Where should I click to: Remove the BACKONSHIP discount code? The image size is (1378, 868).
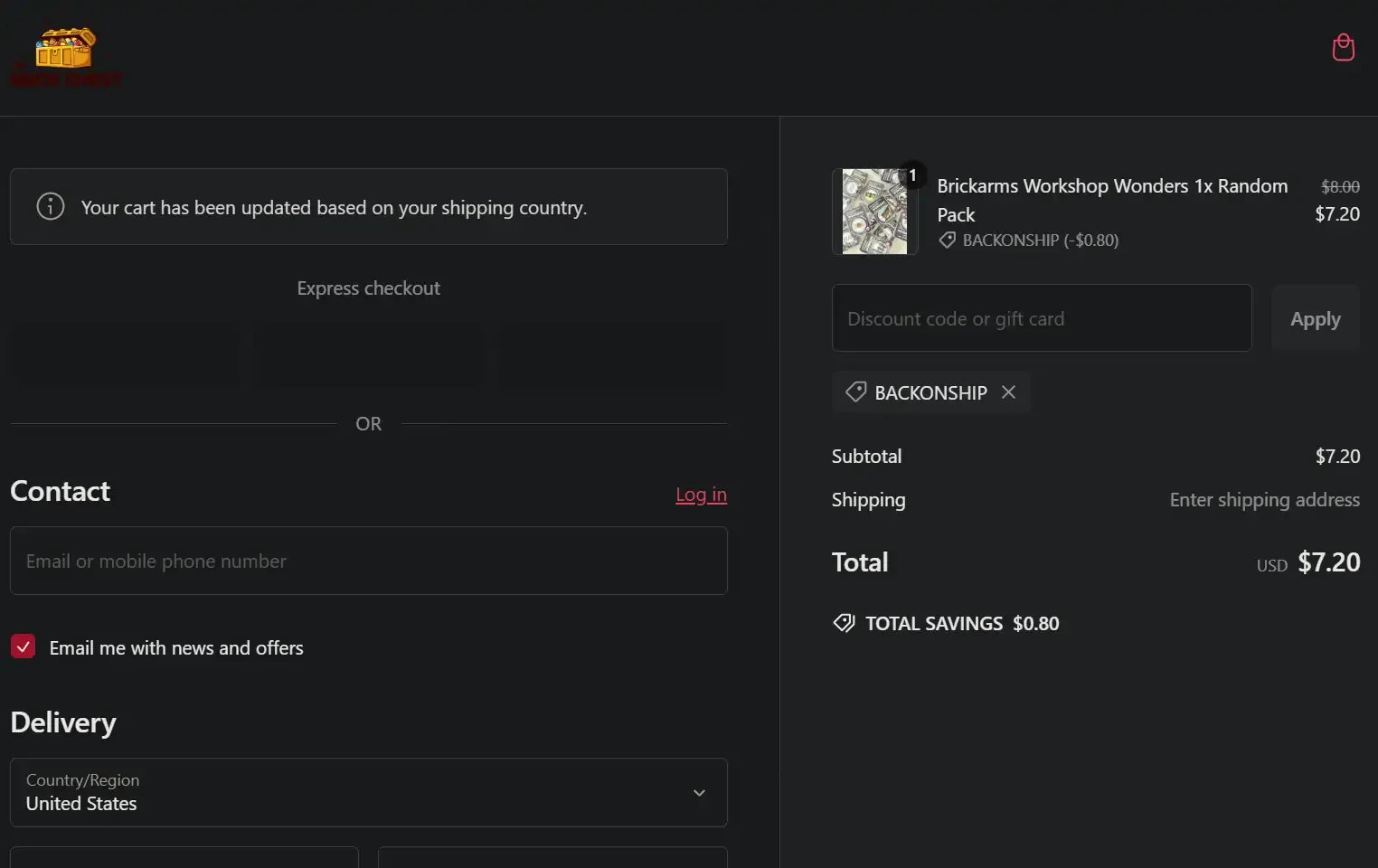(1008, 392)
